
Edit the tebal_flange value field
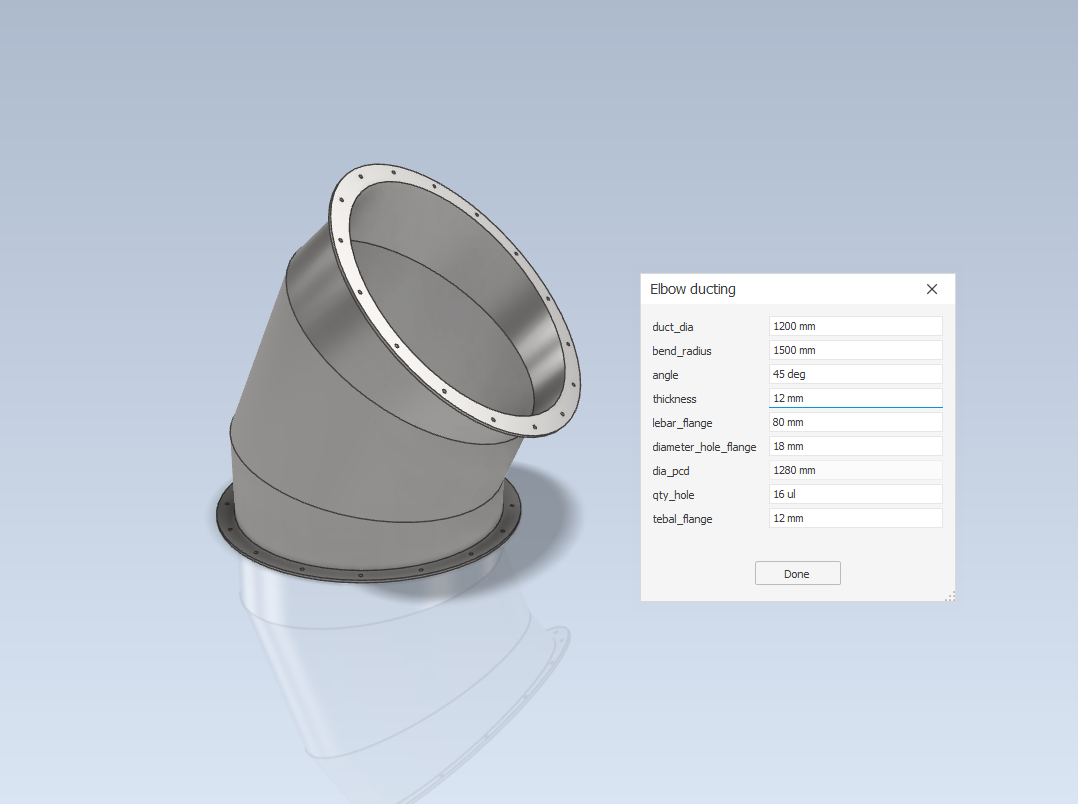[855, 519]
